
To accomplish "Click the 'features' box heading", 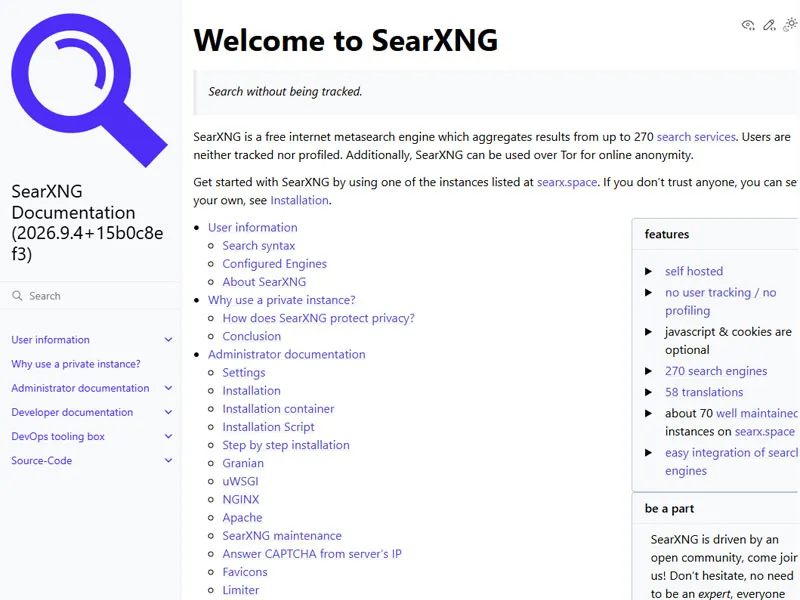I will pos(667,234).
